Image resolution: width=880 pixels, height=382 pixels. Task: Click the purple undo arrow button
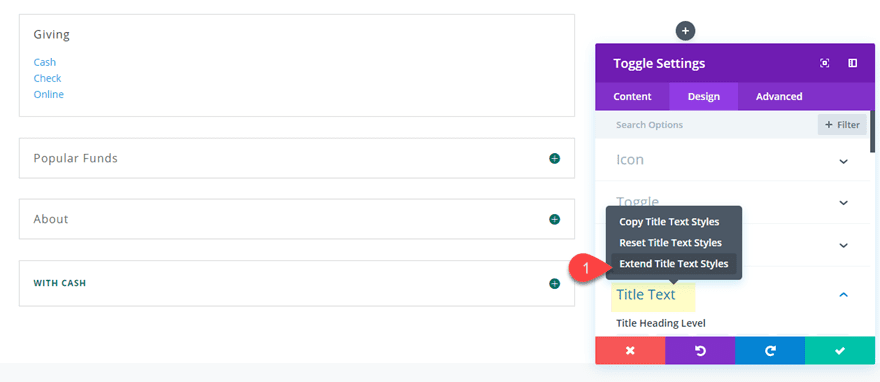700,351
